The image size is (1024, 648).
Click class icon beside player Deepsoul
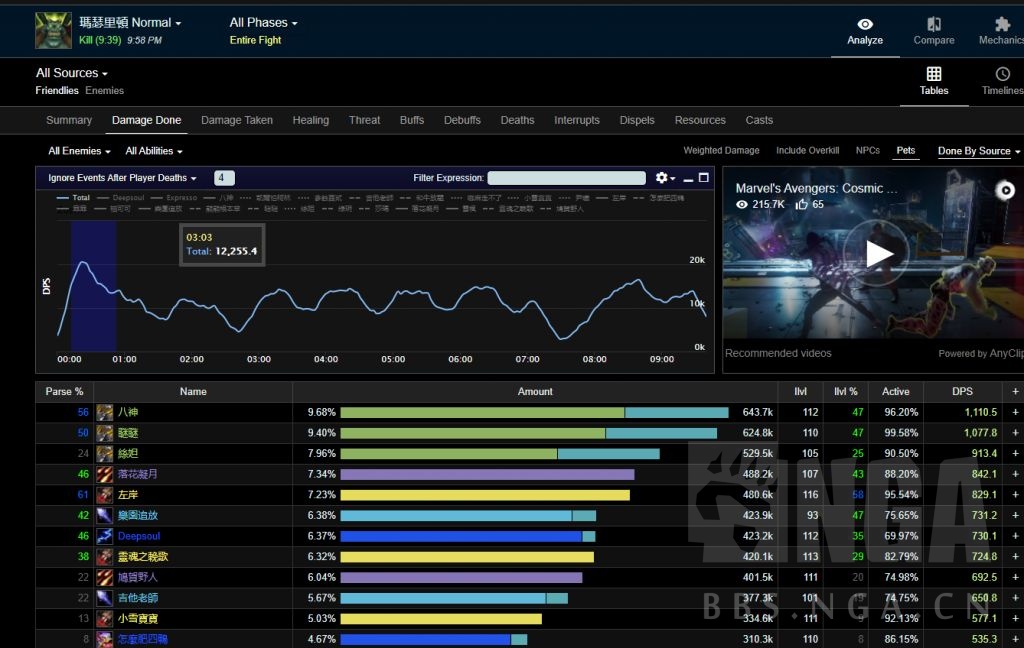coord(105,536)
